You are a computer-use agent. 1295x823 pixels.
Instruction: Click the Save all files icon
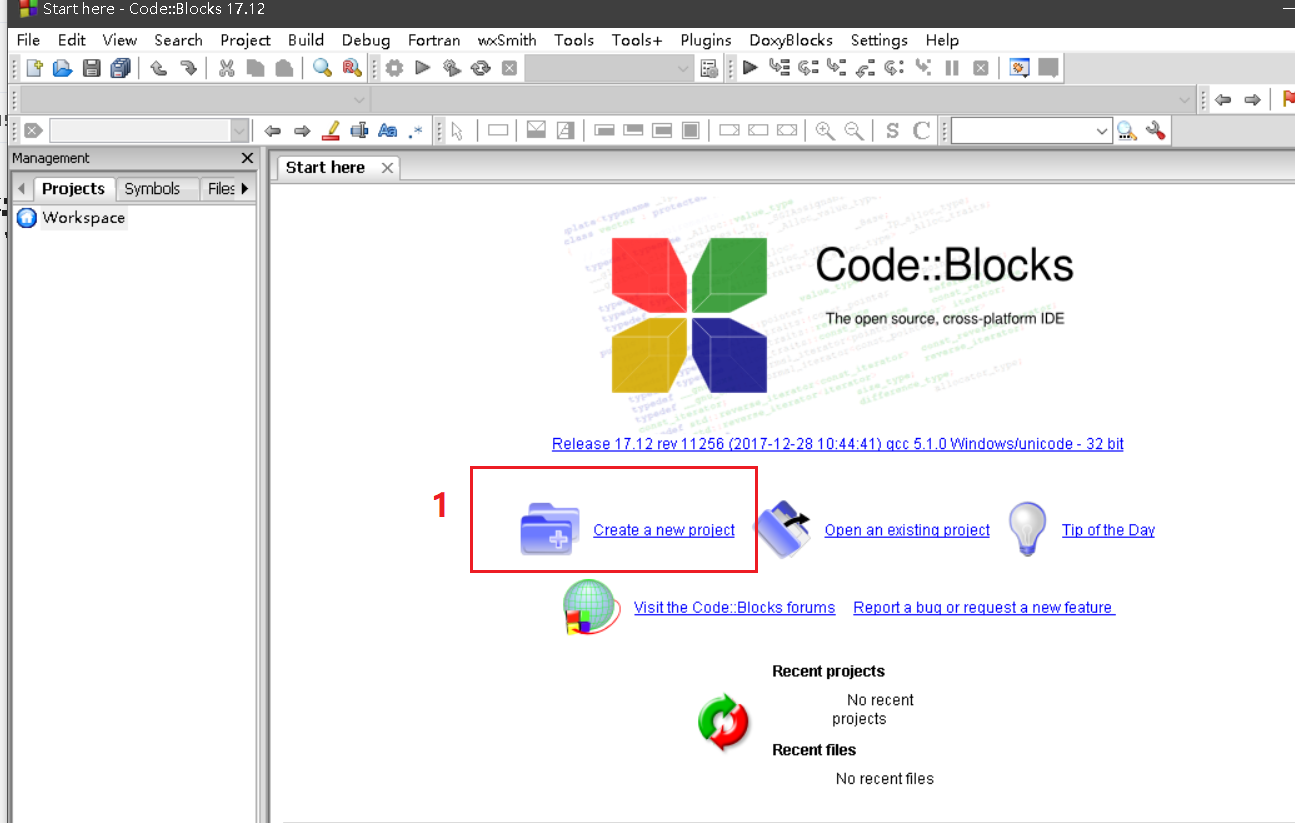119,68
